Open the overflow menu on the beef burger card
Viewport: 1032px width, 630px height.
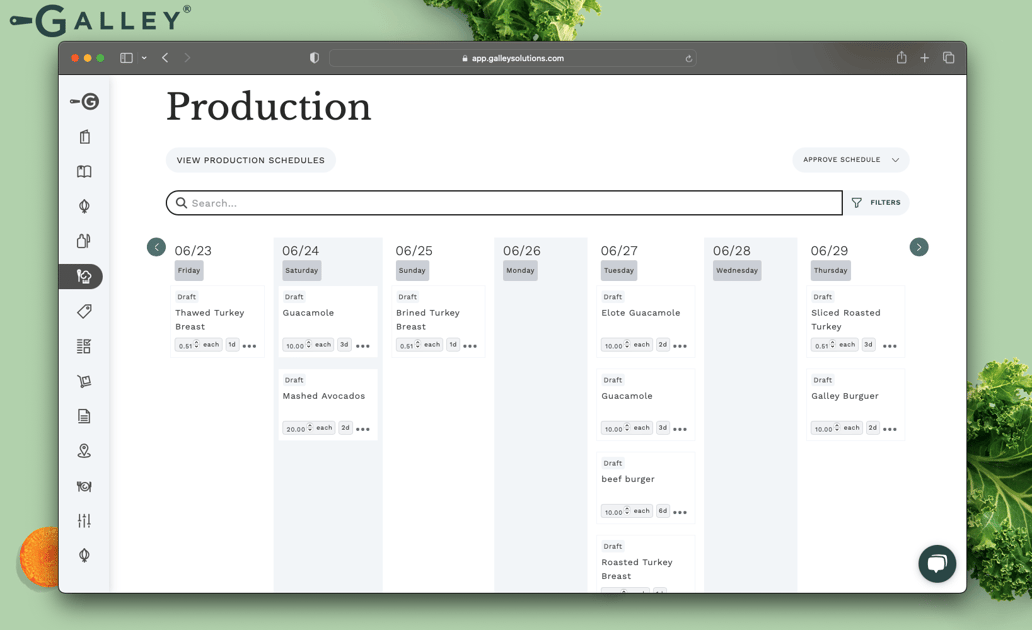coord(678,511)
